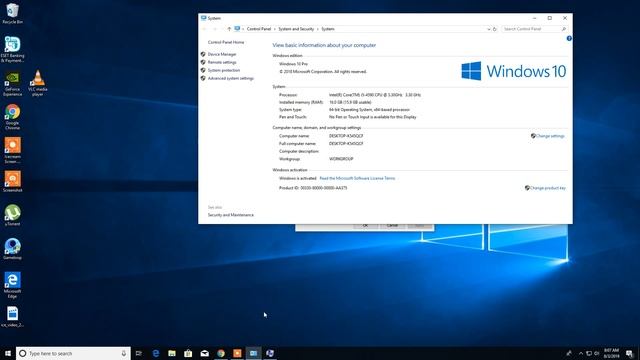Click the orange Icecream taskbar icon
The height and width of the screenshot is (360, 640).
tap(237, 353)
